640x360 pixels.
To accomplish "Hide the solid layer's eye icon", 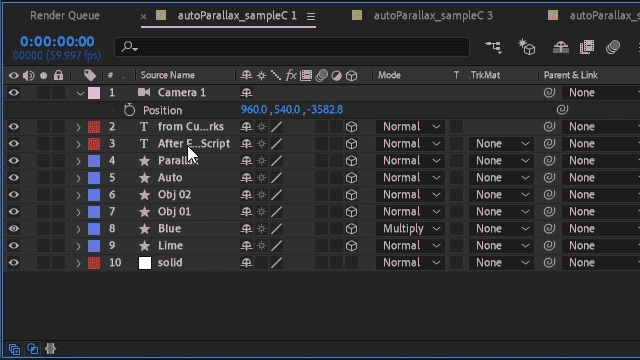I will click(x=13, y=263).
